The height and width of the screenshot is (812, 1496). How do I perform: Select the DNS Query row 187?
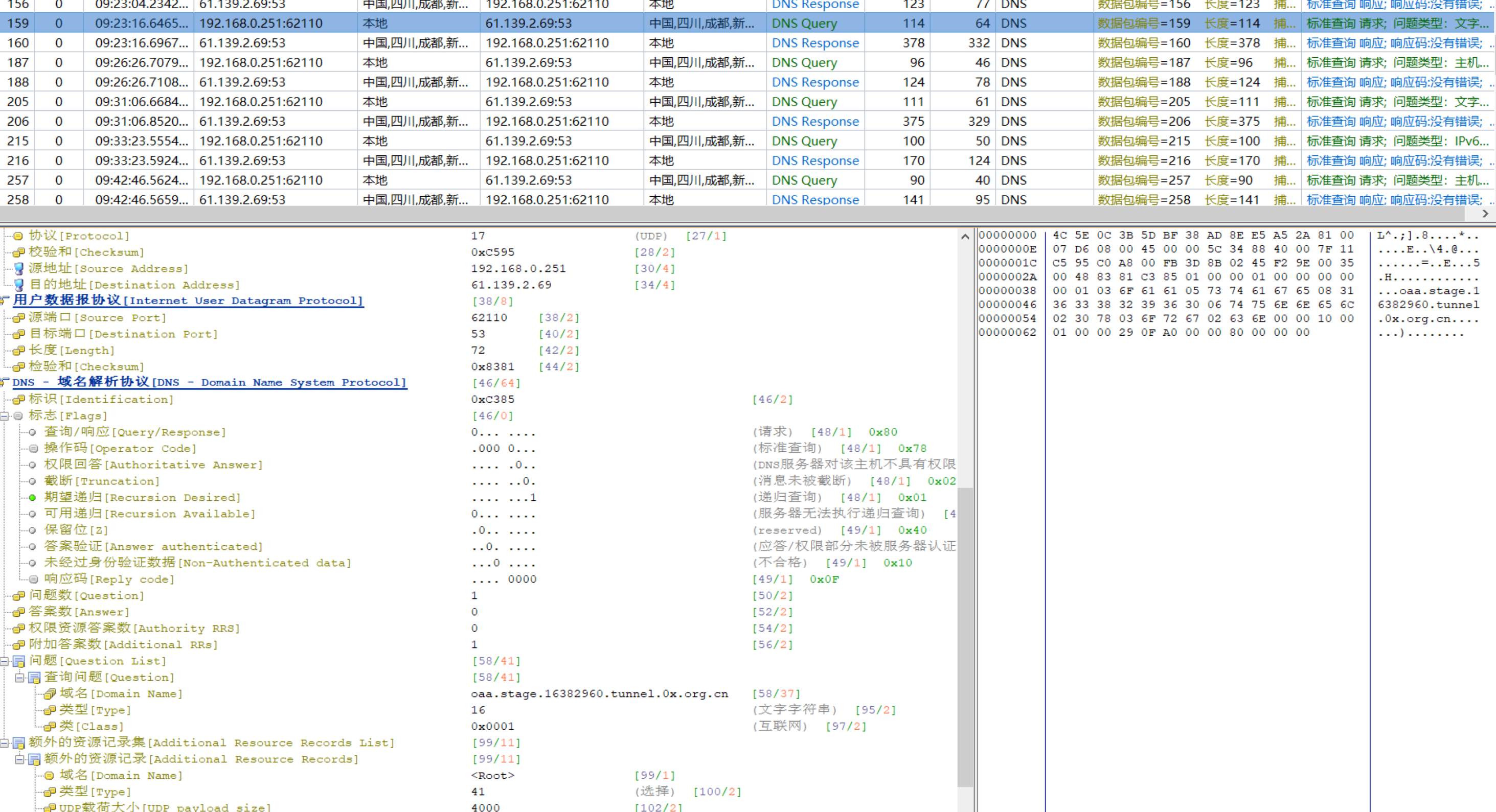[x=748, y=63]
